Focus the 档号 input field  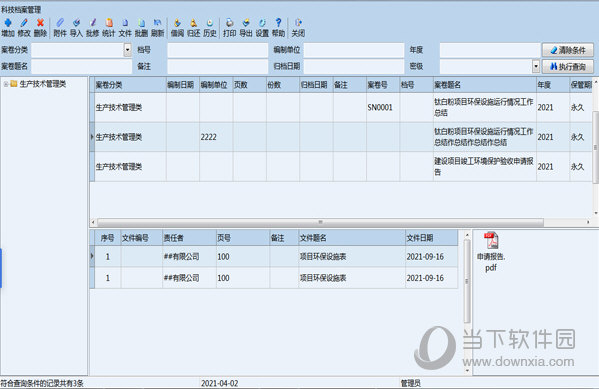coord(217,50)
